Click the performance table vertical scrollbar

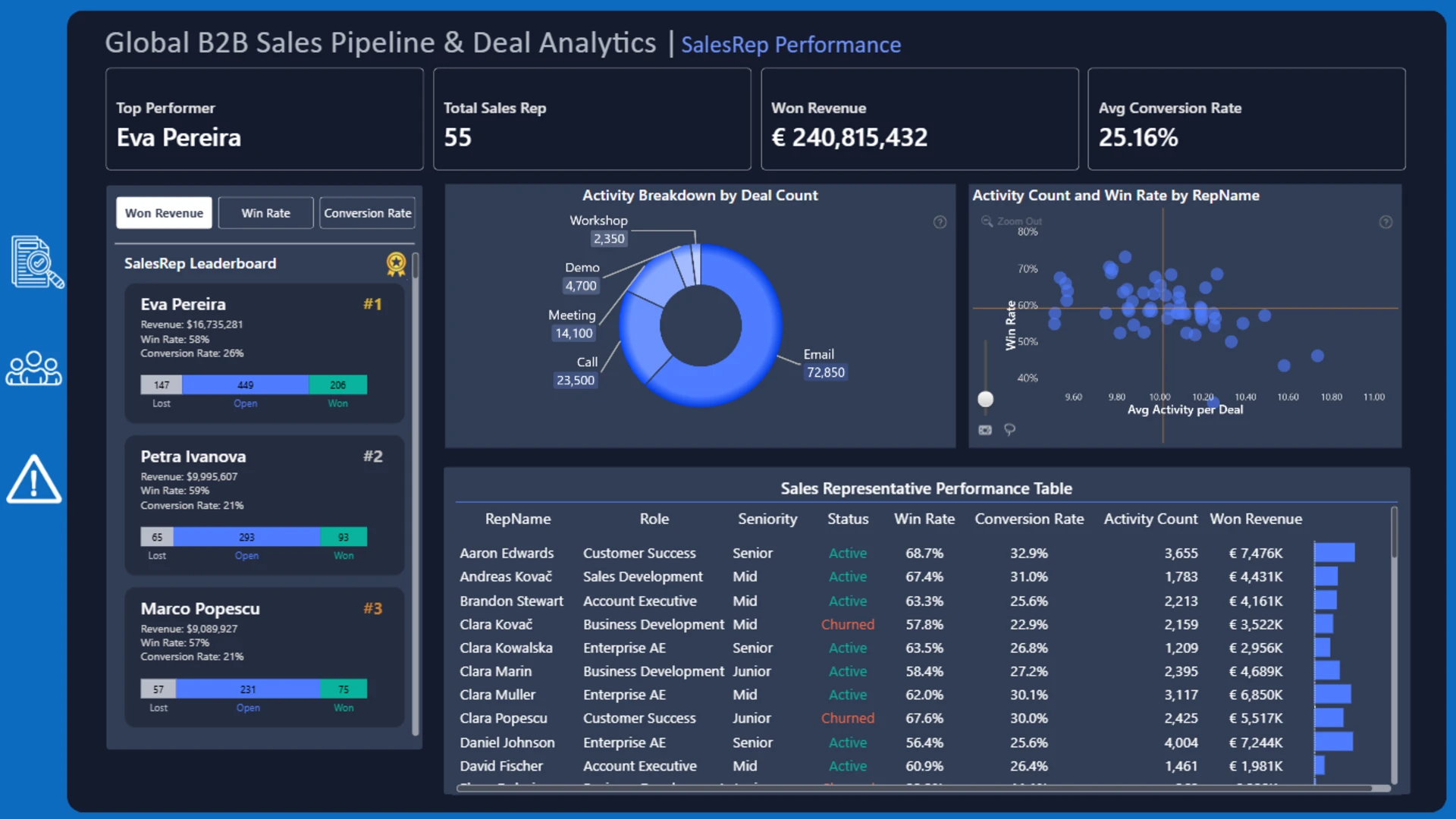point(1394,645)
